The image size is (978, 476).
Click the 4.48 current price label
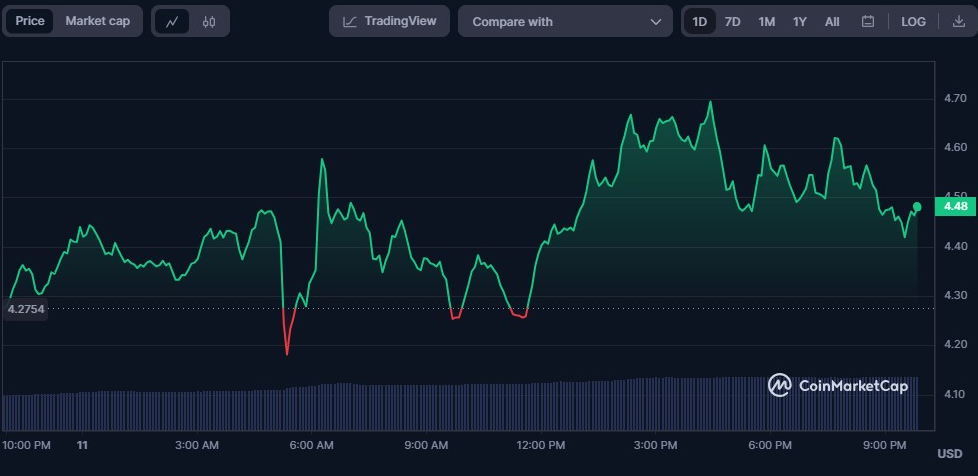click(x=951, y=207)
